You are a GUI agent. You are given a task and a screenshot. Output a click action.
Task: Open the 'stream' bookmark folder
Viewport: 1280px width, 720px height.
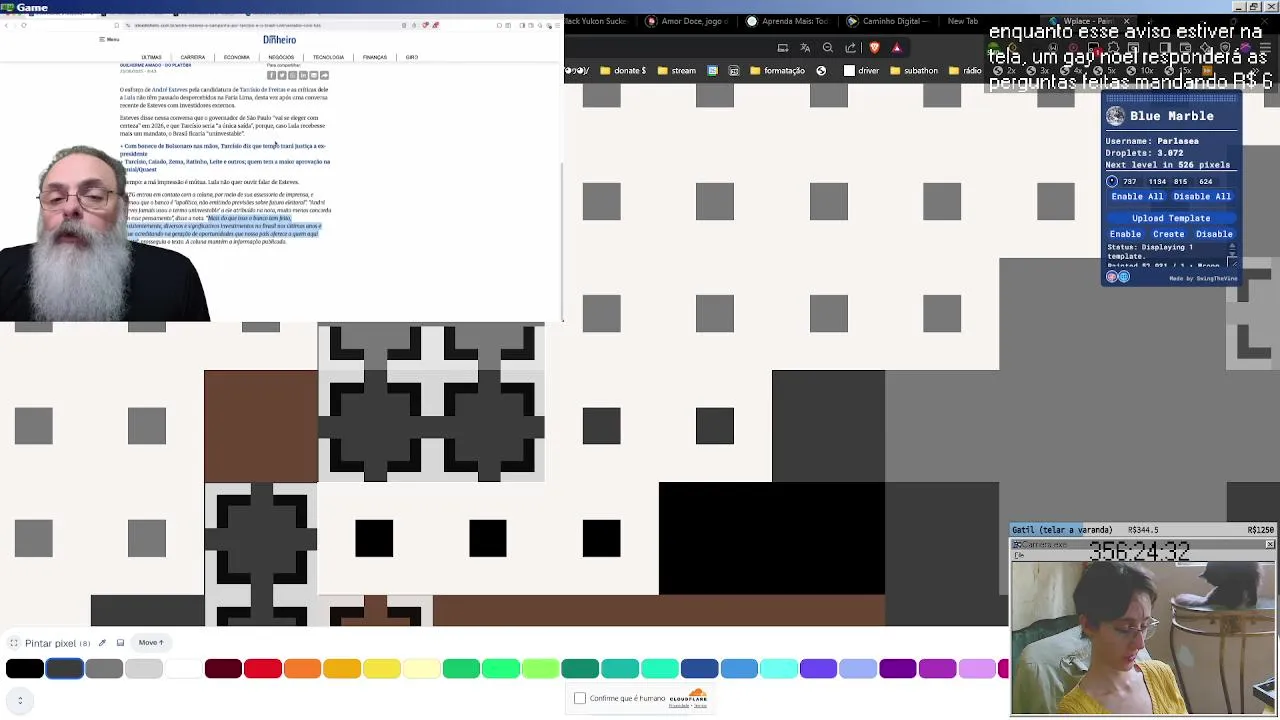point(675,71)
